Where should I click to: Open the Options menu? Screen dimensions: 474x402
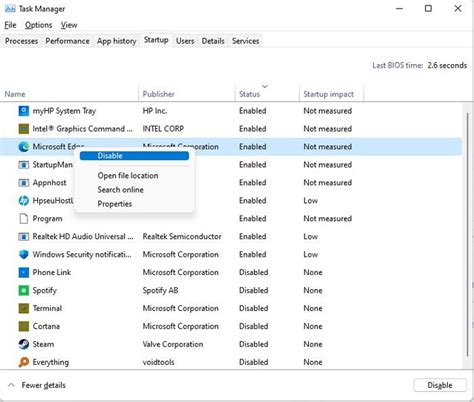(x=38, y=25)
